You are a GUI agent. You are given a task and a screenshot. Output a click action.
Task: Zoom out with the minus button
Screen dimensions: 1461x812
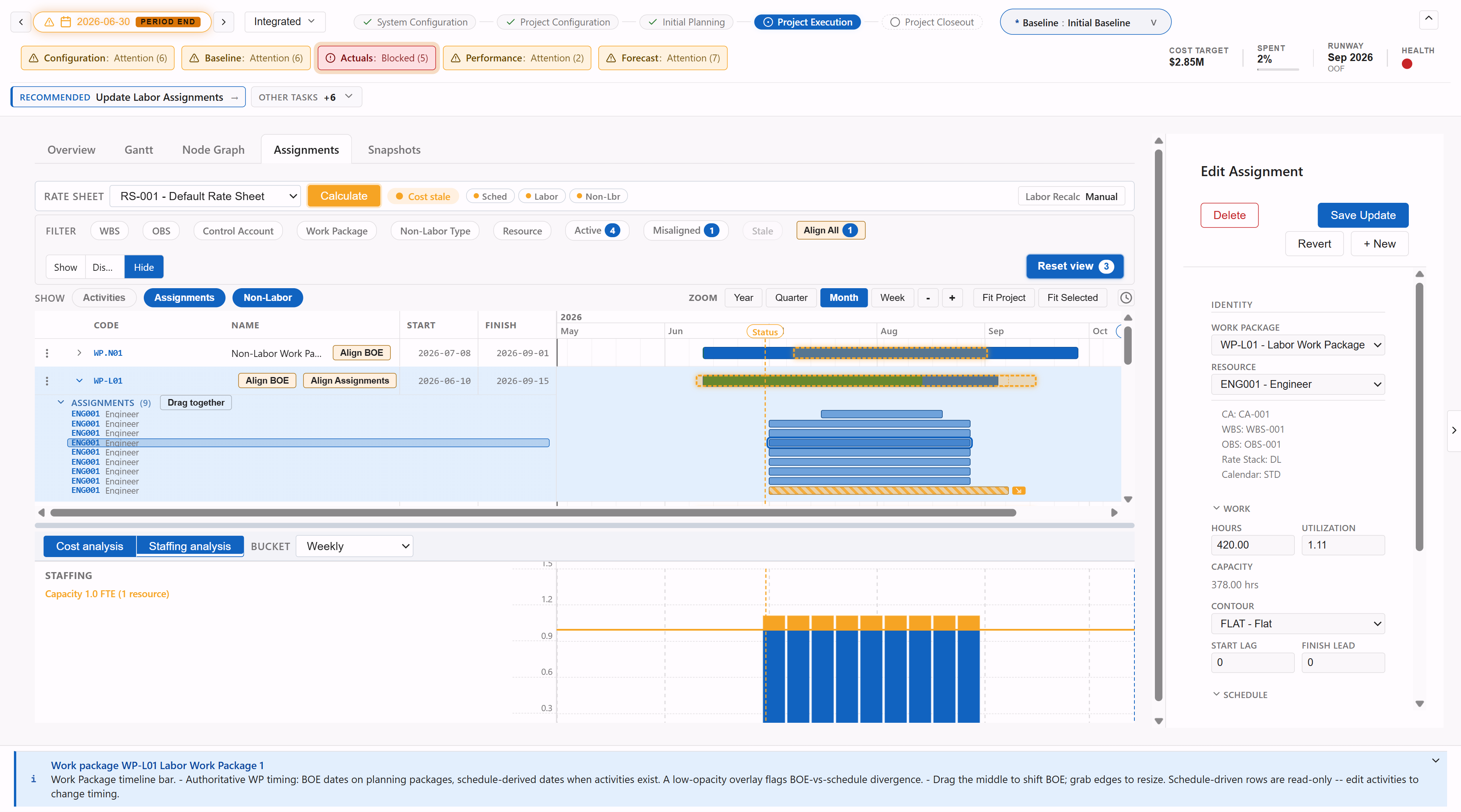point(928,298)
